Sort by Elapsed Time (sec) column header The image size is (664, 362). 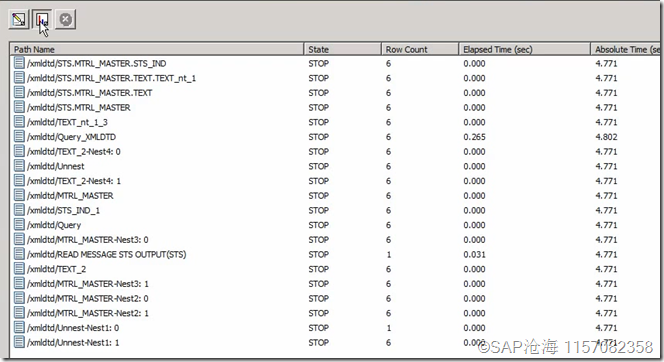(524, 49)
